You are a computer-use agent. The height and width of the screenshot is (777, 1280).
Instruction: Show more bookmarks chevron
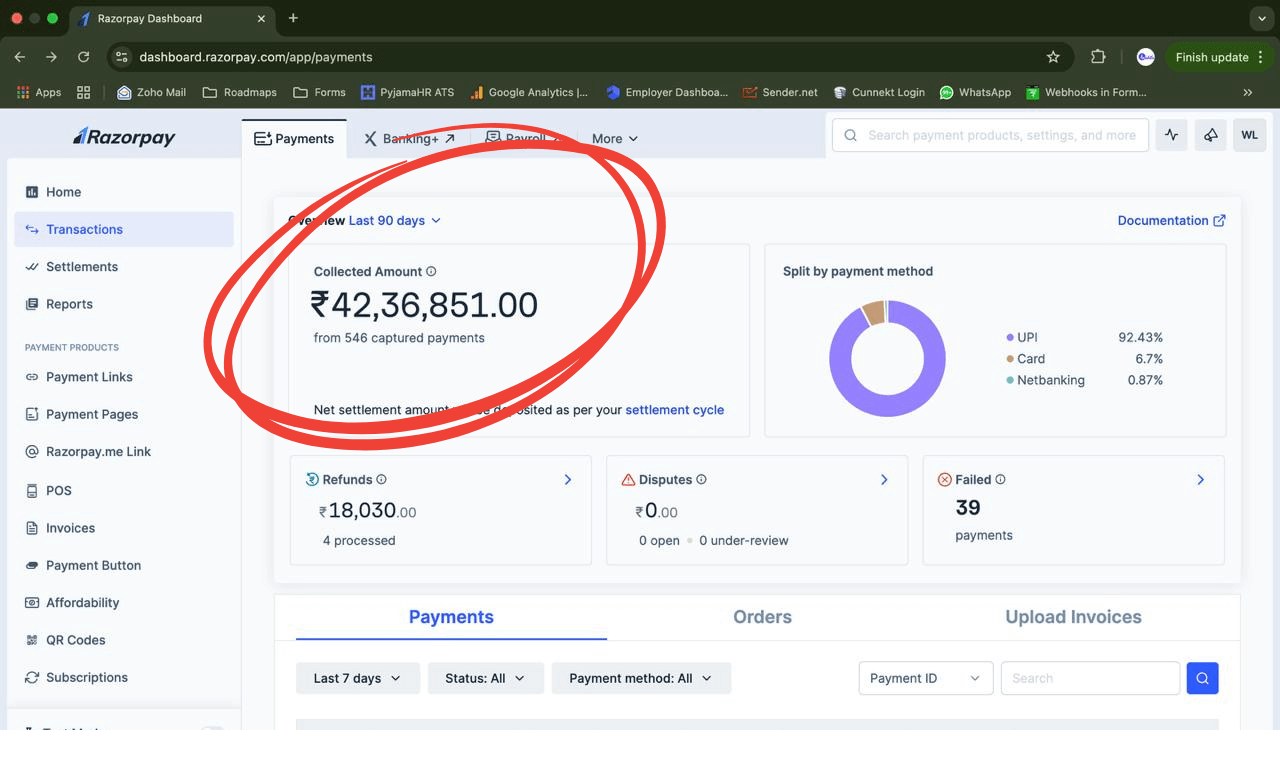(x=1248, y=92)
